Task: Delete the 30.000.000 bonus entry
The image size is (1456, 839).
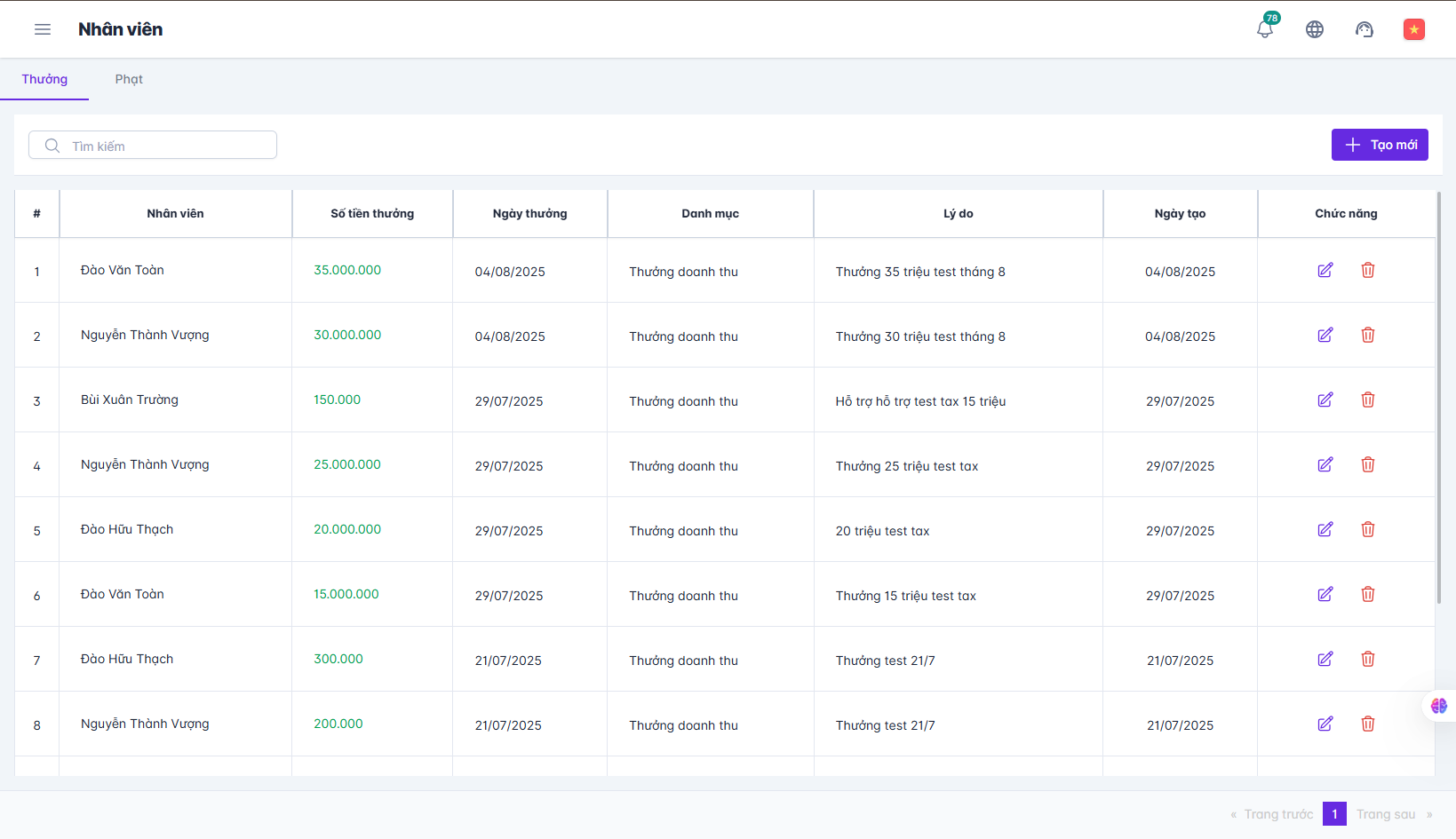Action: tap(1368, 336)
